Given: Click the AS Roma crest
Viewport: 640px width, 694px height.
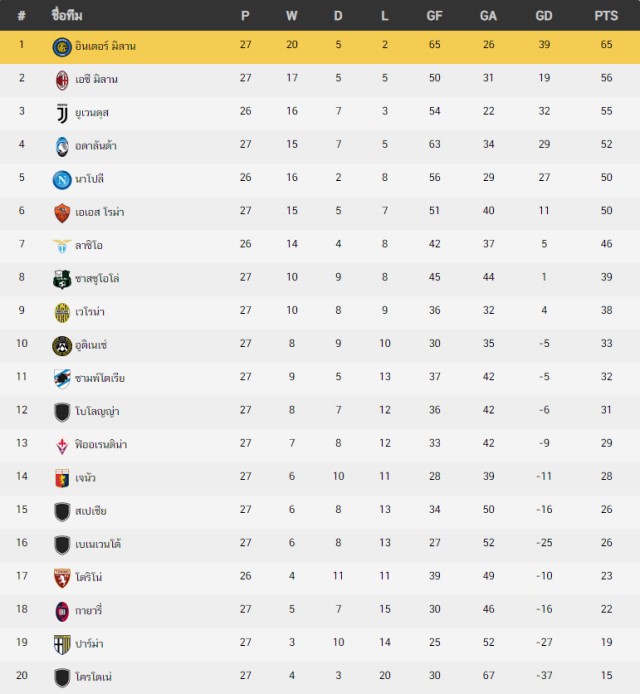Looking at the screenshot, I should tap(62, 213).
